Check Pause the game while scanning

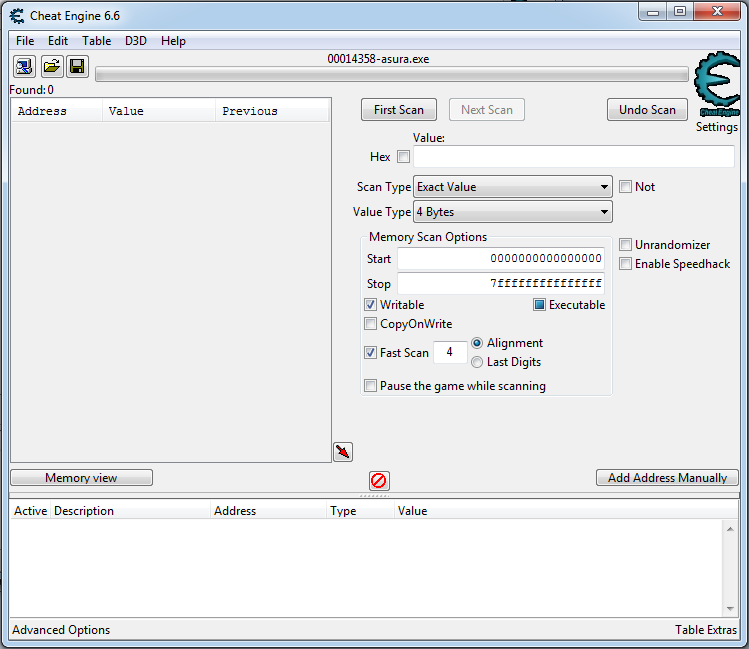coord(371,385)
